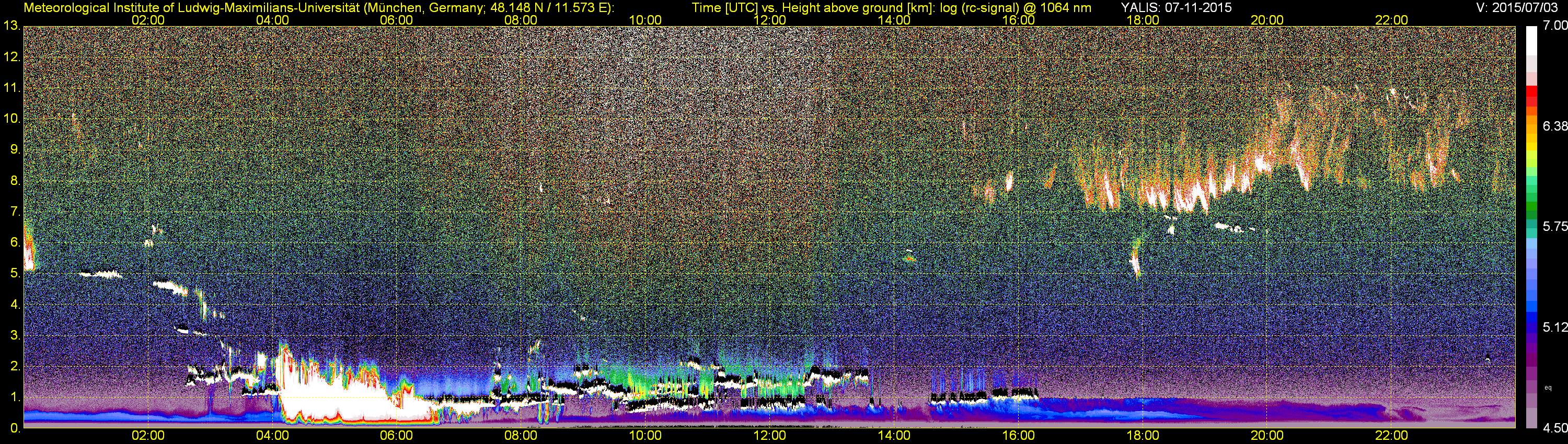Select the coordinates 48.148 N / 11.573 E

547,7
